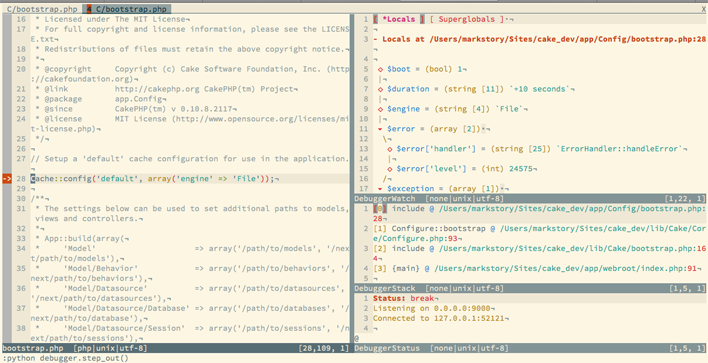Screen dimensions: 708x363
Task: Click the DebuggerStack status bar
Action: click(530, 288)
